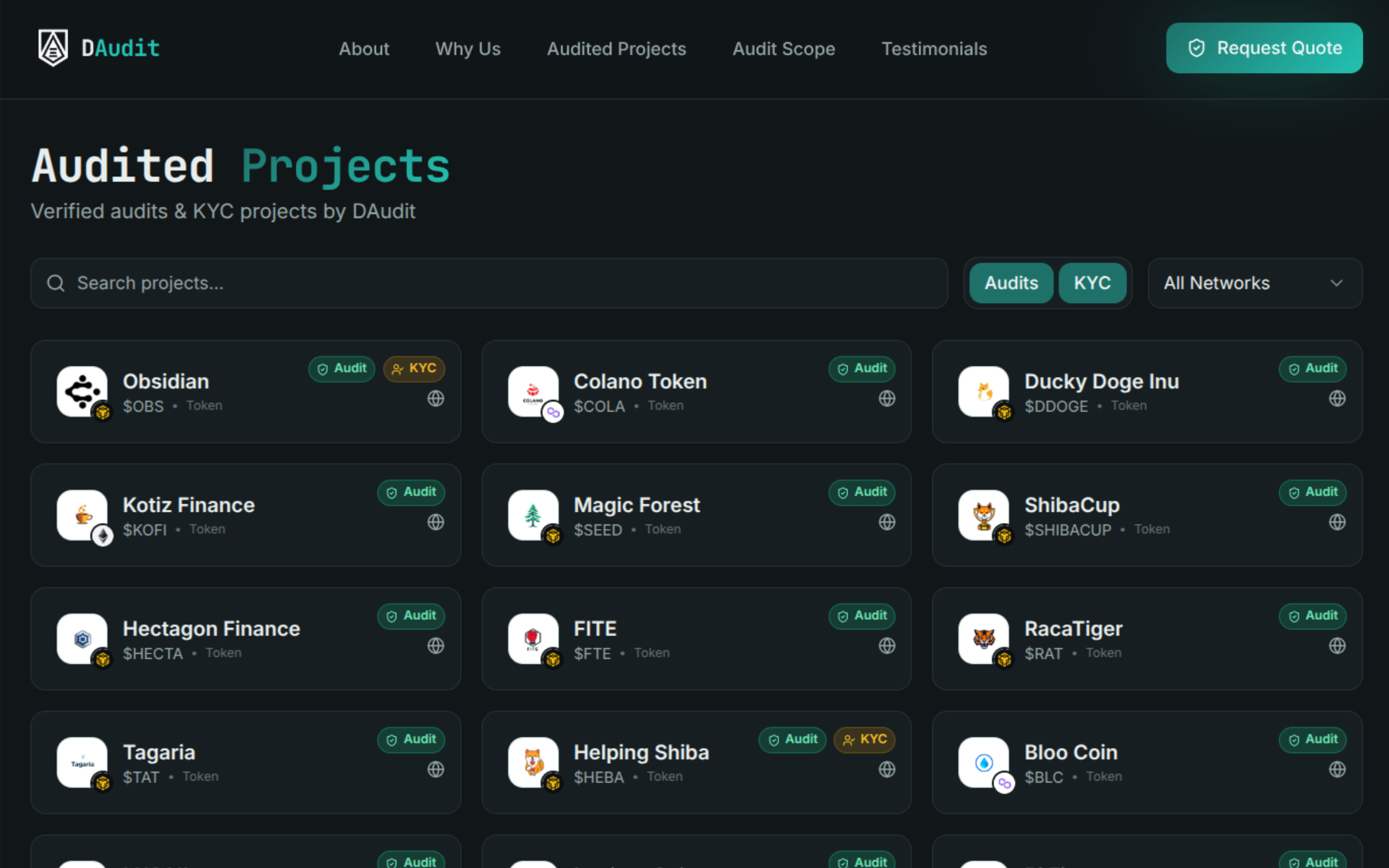Click the Magic Forest tree logo

533,515
